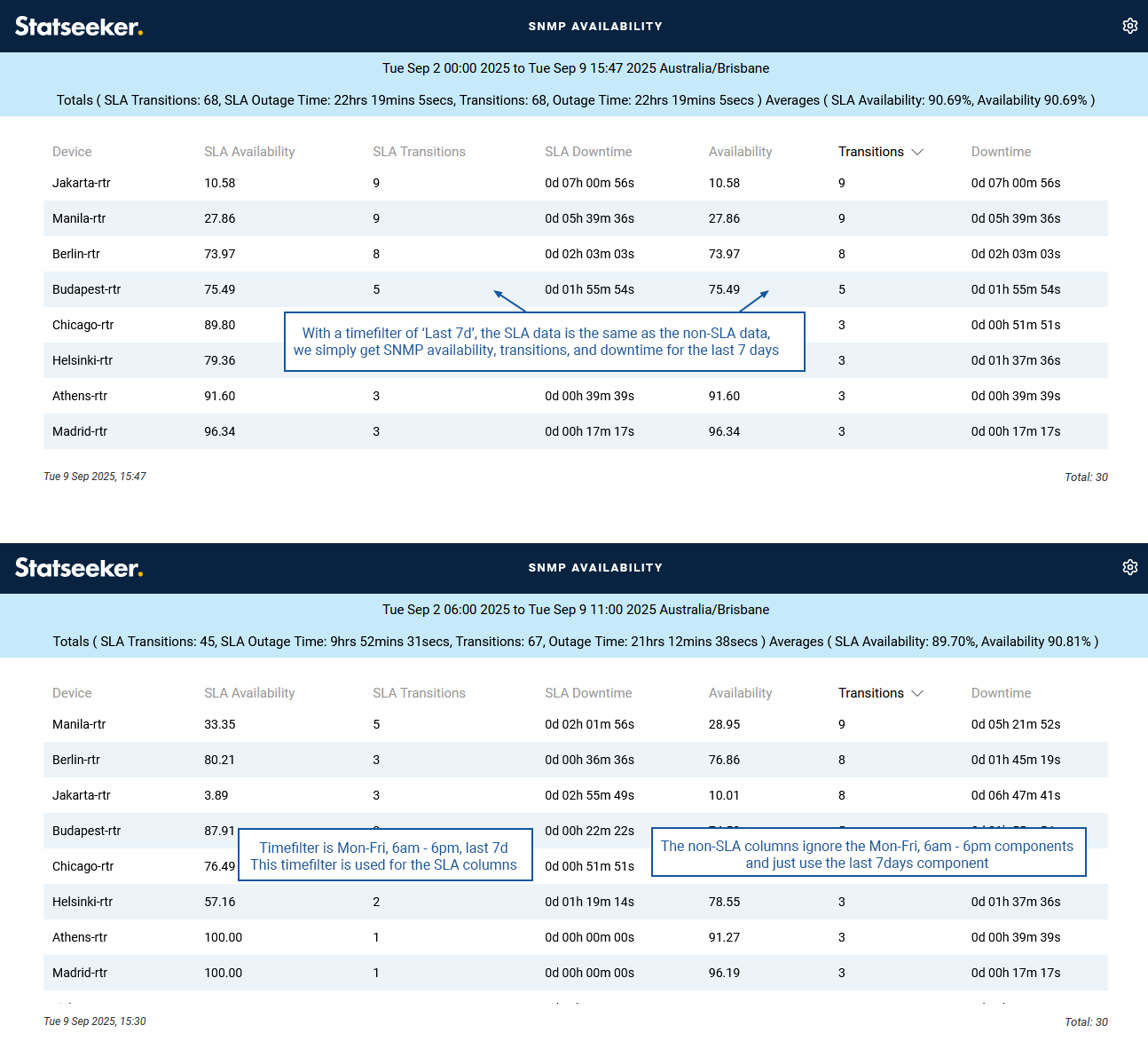Sort bottom table by SLA Downtime column

click(588, 693)
